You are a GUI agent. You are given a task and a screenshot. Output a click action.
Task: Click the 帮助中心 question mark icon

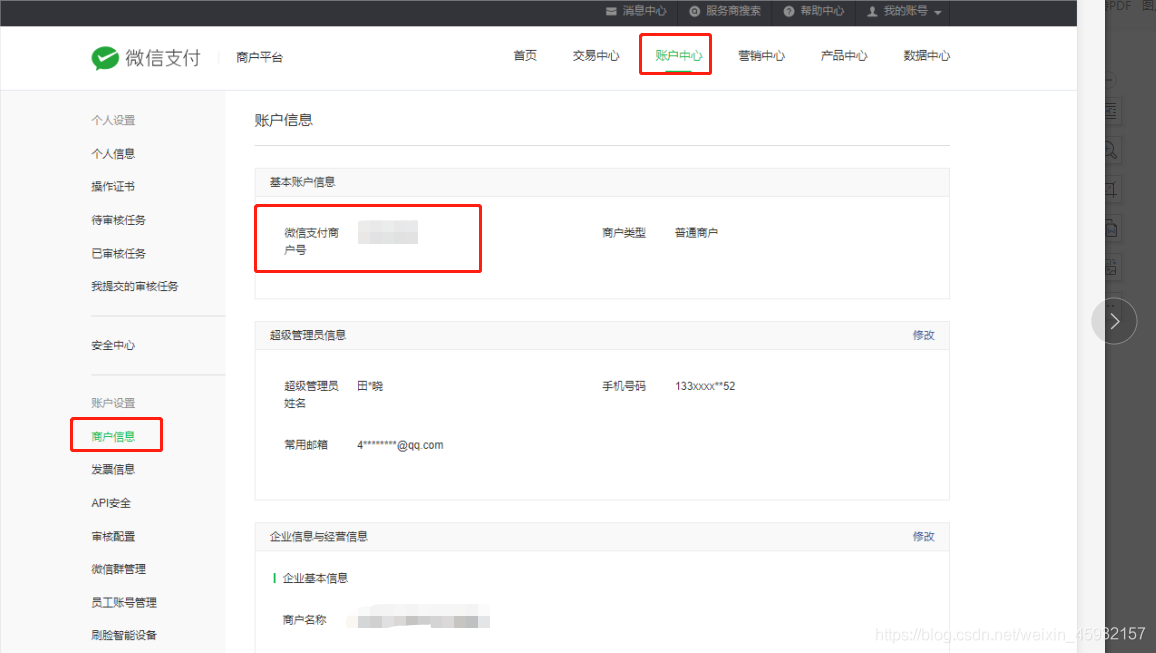789,12
